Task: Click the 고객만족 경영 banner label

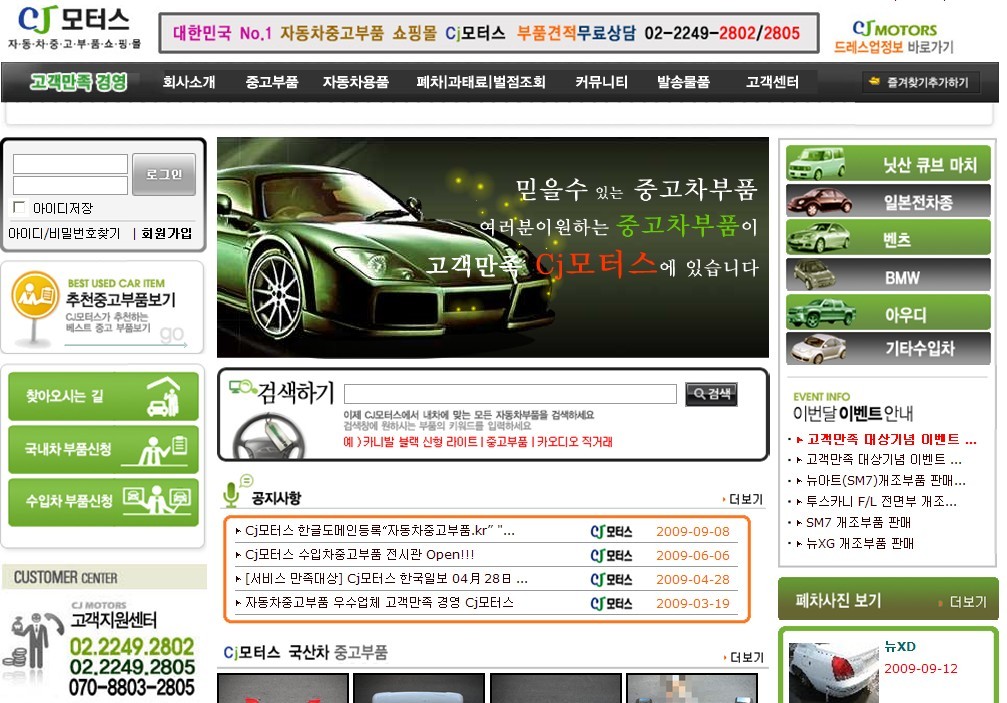Action: click(78, 82)
